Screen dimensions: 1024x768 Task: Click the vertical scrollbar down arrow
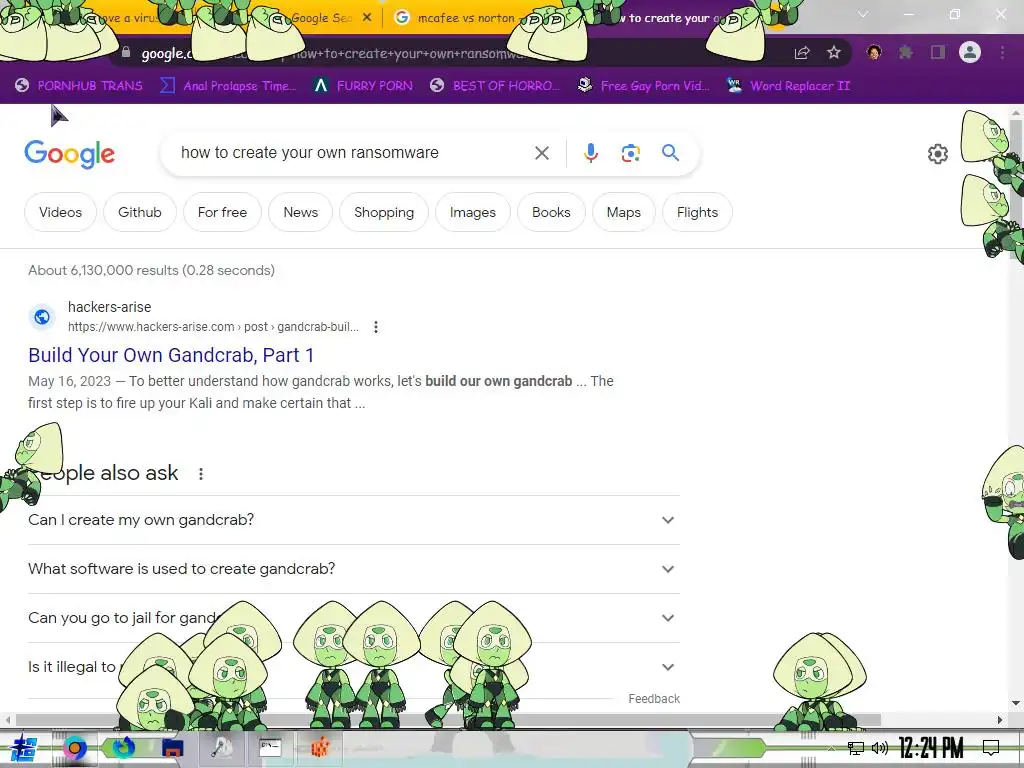(1016, 703)
